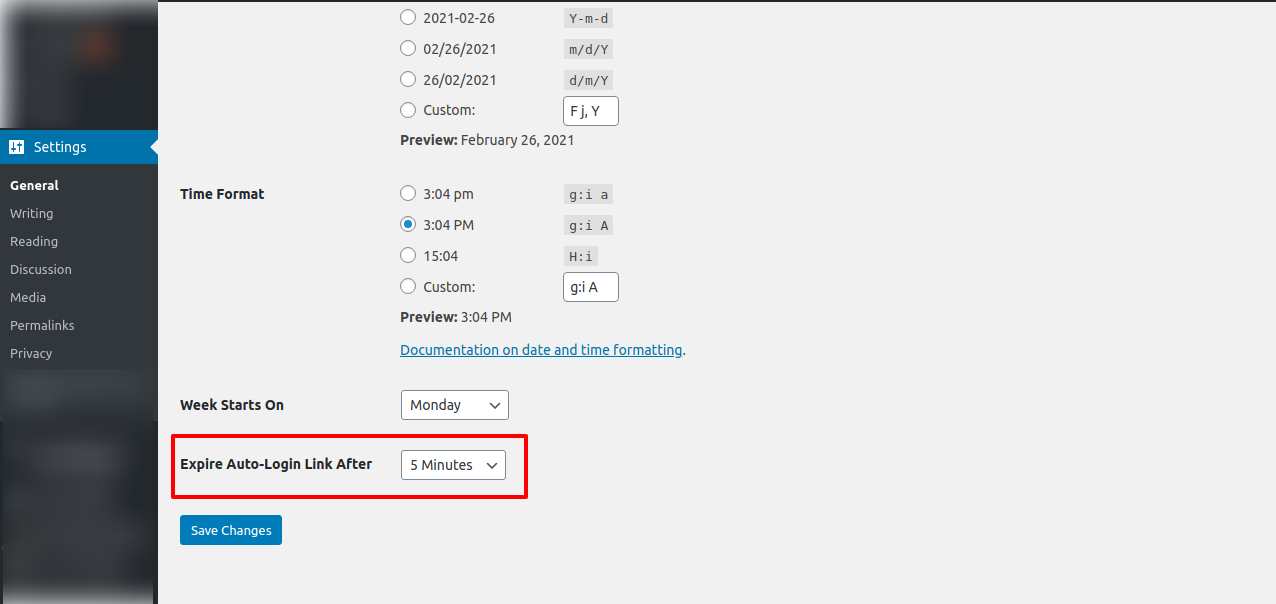Select the 3:04 pm time format
Screen dimensions: 1276x604
click(408, 193)
